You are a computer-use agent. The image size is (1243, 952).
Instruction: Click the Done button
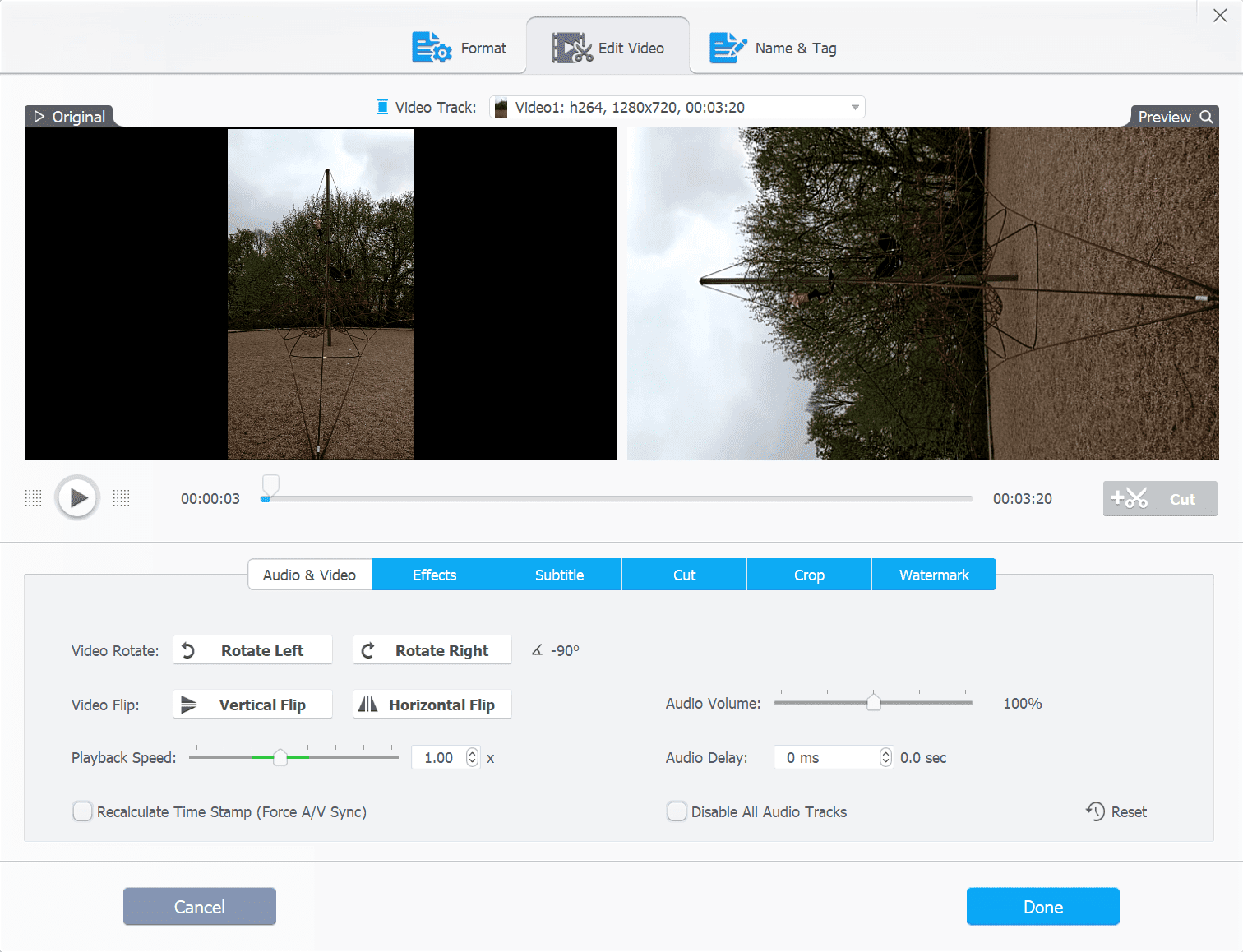tap(1043, 907)
